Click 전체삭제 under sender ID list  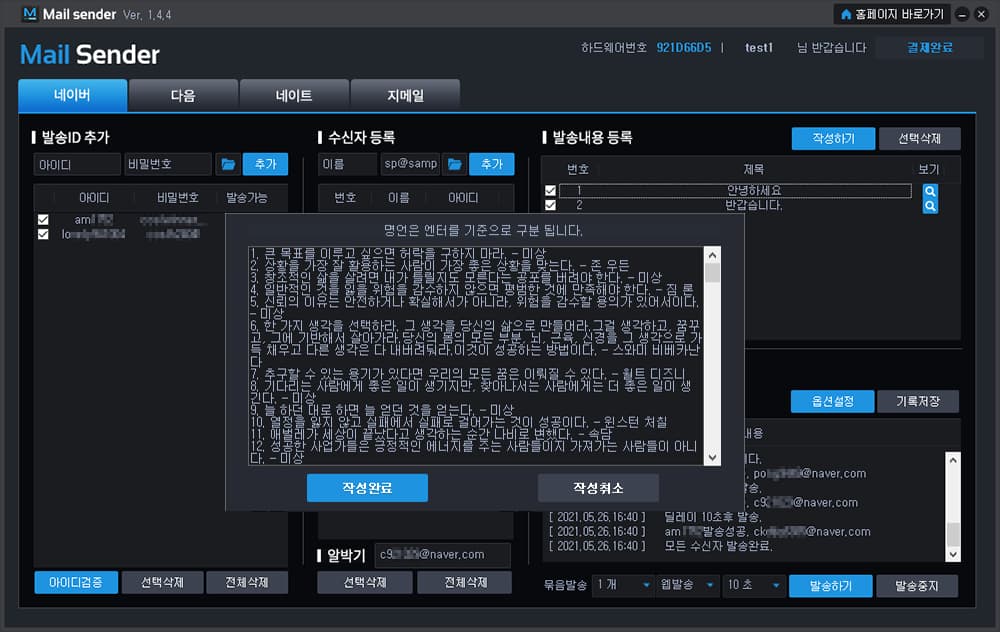pyautogui.click(x=247, y=582)
